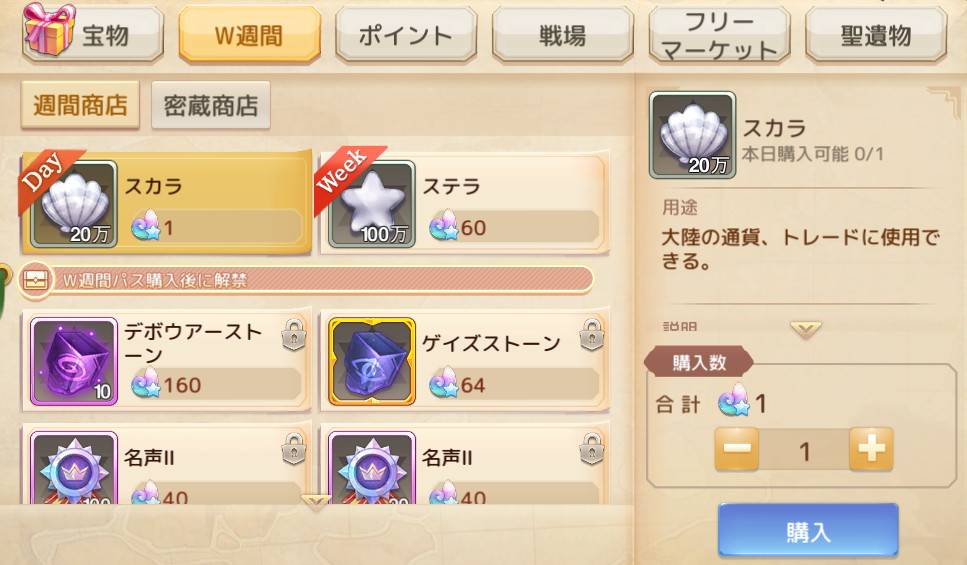Image resolution: width=967 pixels, height=565 pixels.
Task: Click the lock icon on デボウアーストーン
Action: pos(294,335)
